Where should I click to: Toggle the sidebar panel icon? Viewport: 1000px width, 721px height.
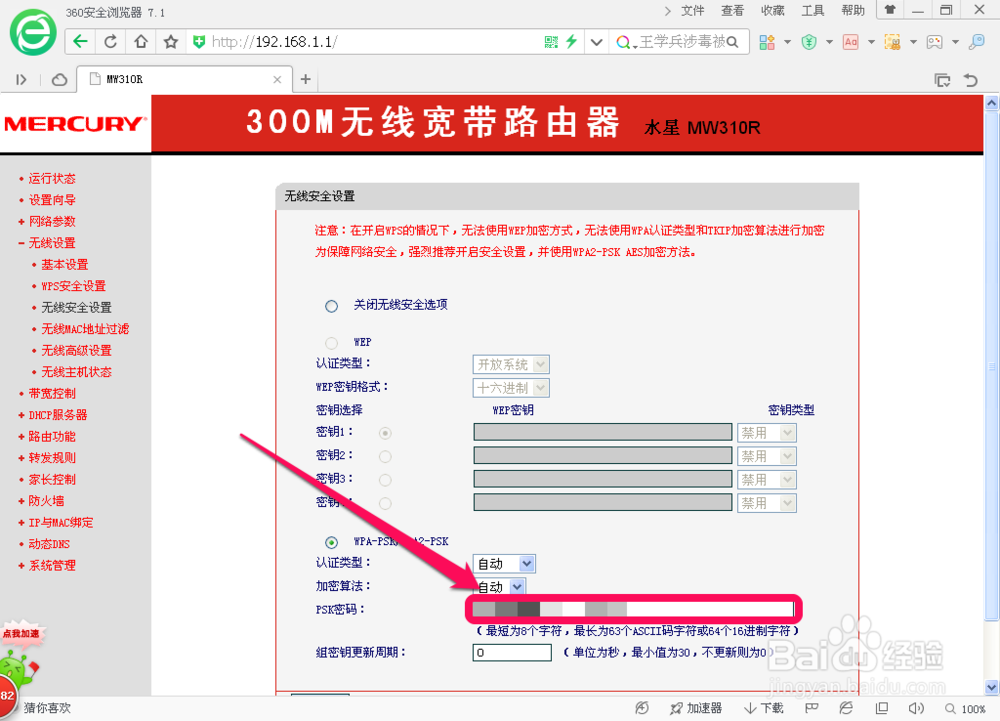21,80
